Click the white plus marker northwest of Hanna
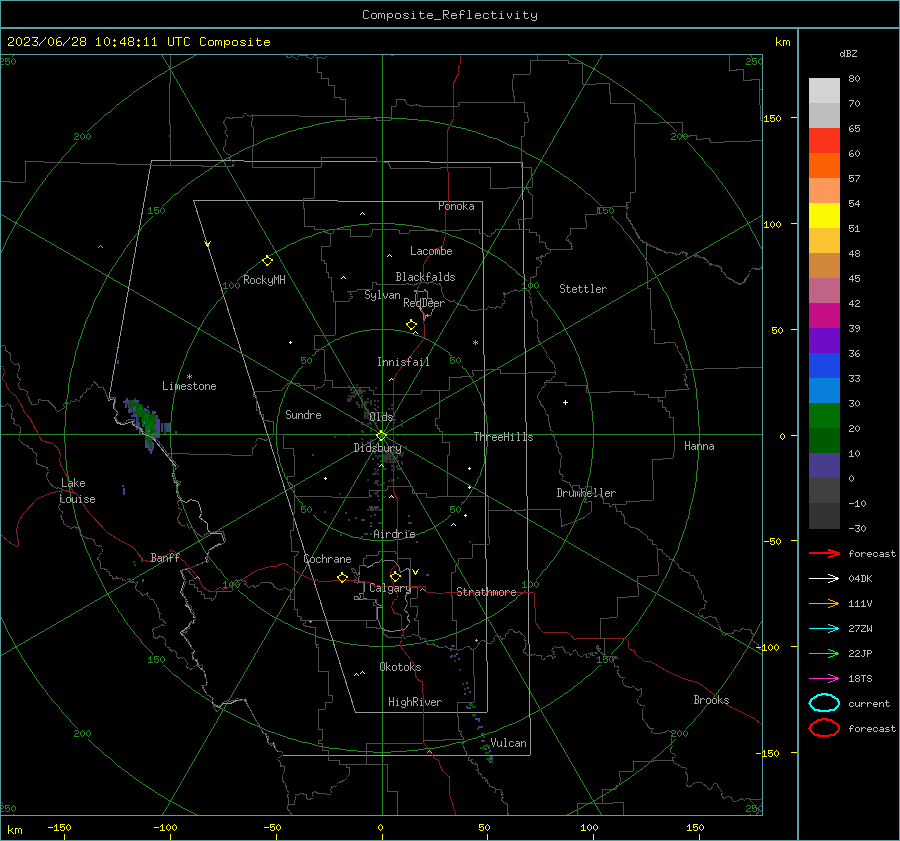This screenshot has width=900, height=841. coord(565,402)
